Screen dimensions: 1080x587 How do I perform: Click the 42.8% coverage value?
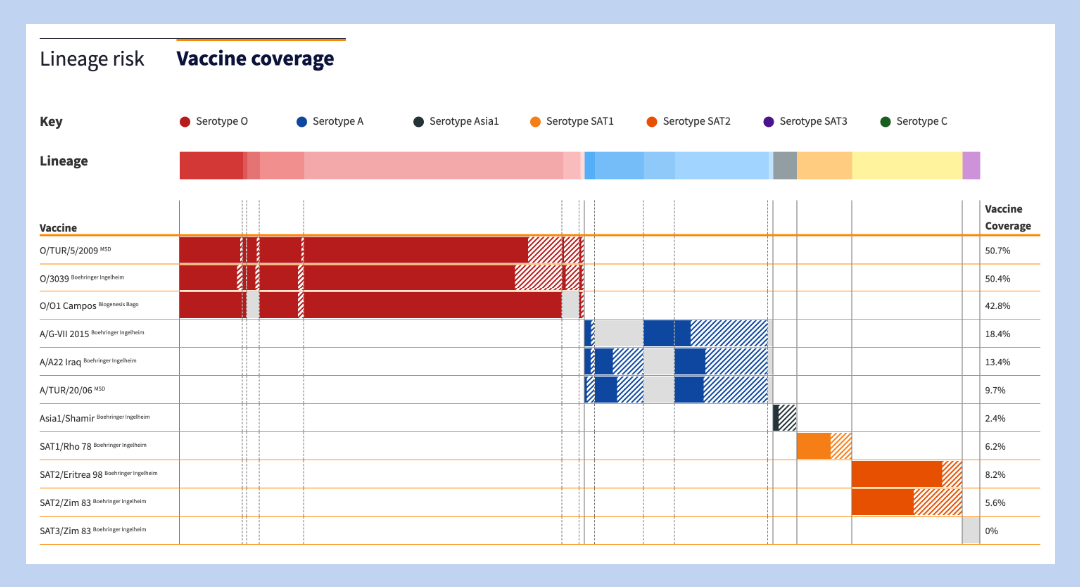[997, 306]
